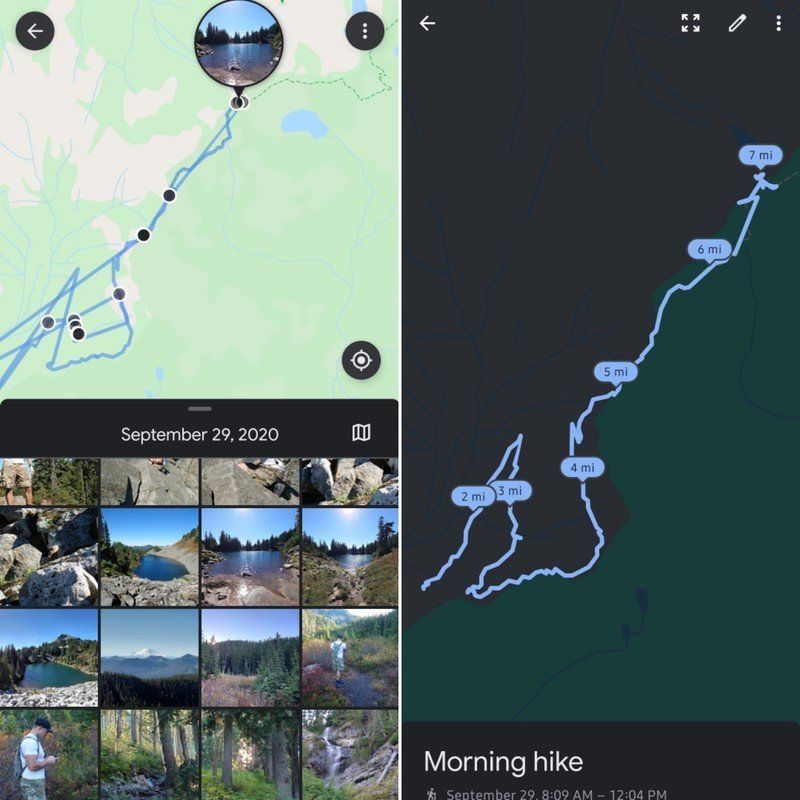Edit Morning hike with pencil icon
800x800 pixels.
[737, 23]
